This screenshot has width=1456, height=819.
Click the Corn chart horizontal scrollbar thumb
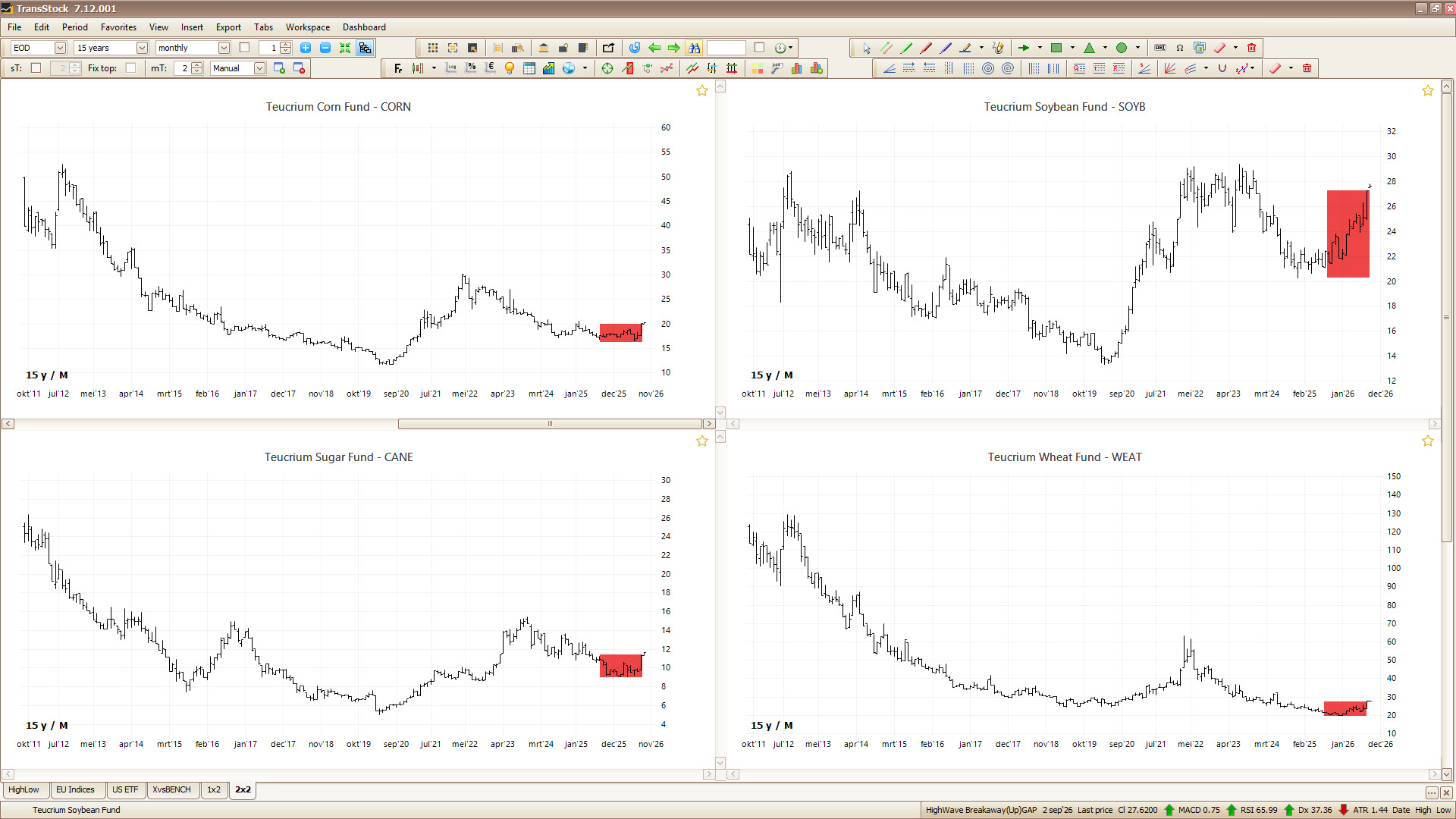pyautogui.click(x=551, y=424)
